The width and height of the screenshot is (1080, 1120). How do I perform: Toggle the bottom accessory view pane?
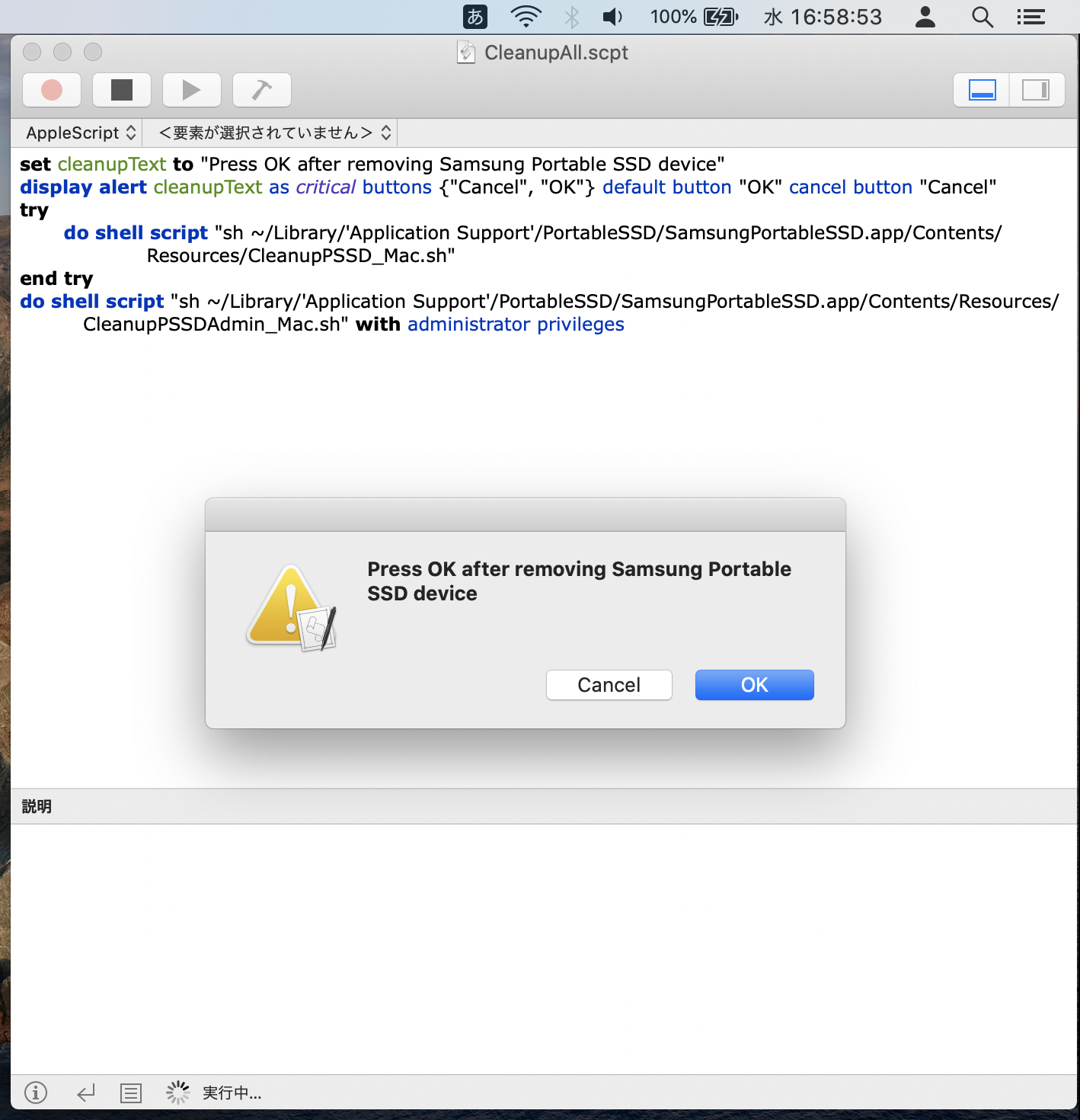tap(982, 90)
